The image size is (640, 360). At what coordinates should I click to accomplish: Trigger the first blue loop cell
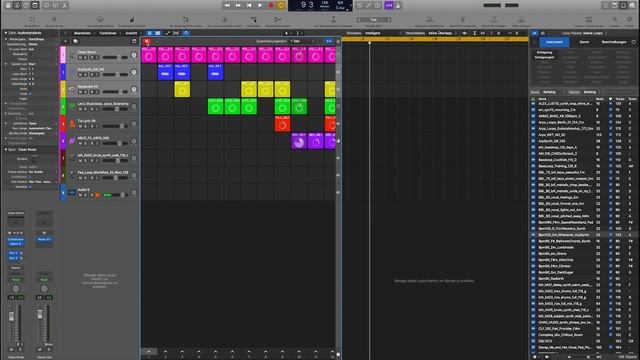coord(165,72)
